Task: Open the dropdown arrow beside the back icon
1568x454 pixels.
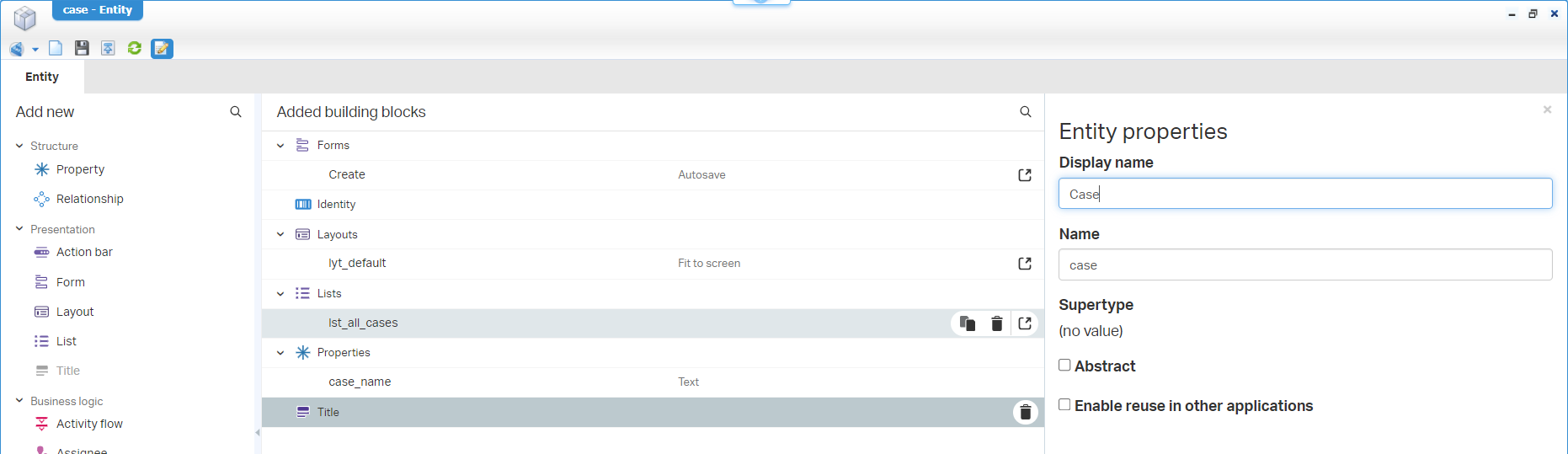Action: [35, 50]
